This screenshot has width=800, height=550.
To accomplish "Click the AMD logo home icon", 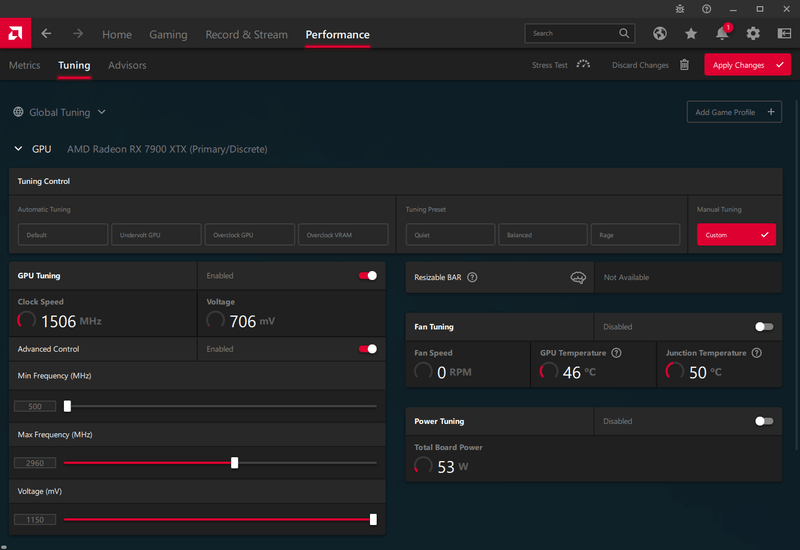I will [x=15, y=33].
